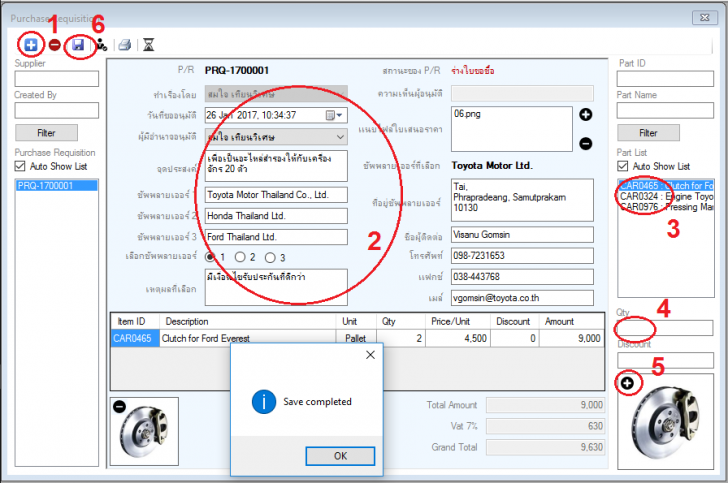The height and width of the screenshot is (483, 728).
Task: Select supplier radio option 1
Action: coord(210,257)
